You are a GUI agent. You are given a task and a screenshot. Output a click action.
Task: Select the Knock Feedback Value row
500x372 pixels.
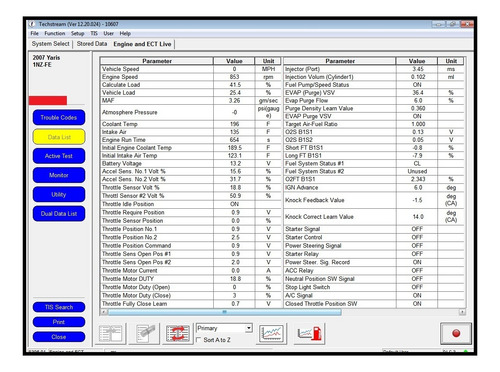pyautogui.click(x=374, y=200)
